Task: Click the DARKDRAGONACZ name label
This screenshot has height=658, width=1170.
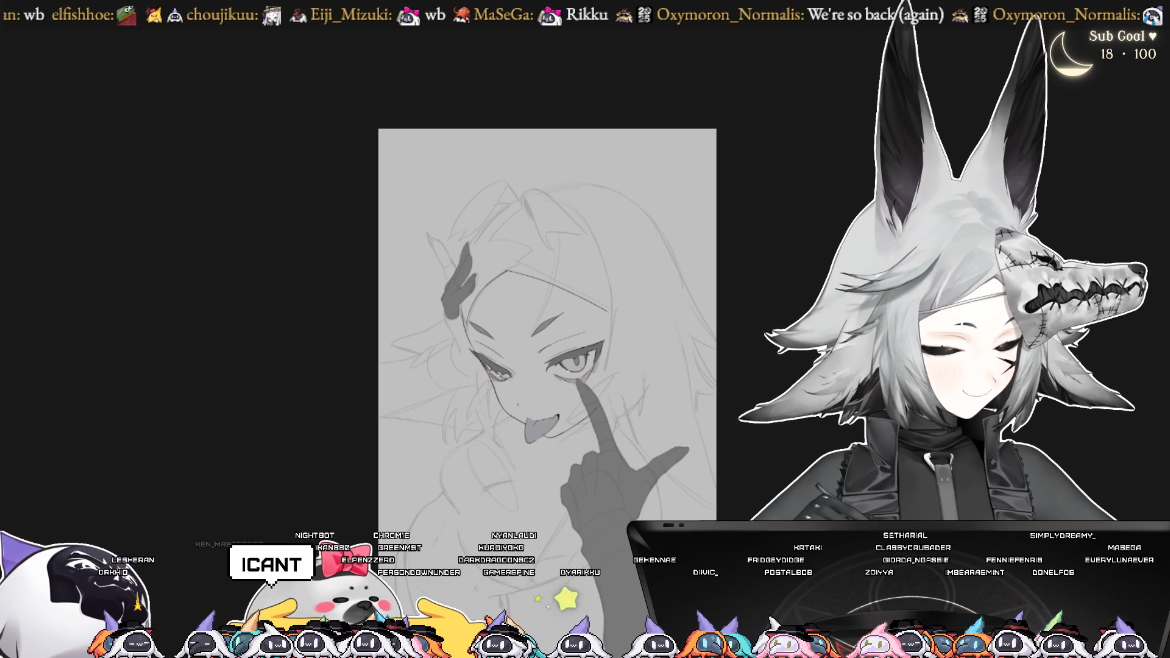Action: point(496,560)
